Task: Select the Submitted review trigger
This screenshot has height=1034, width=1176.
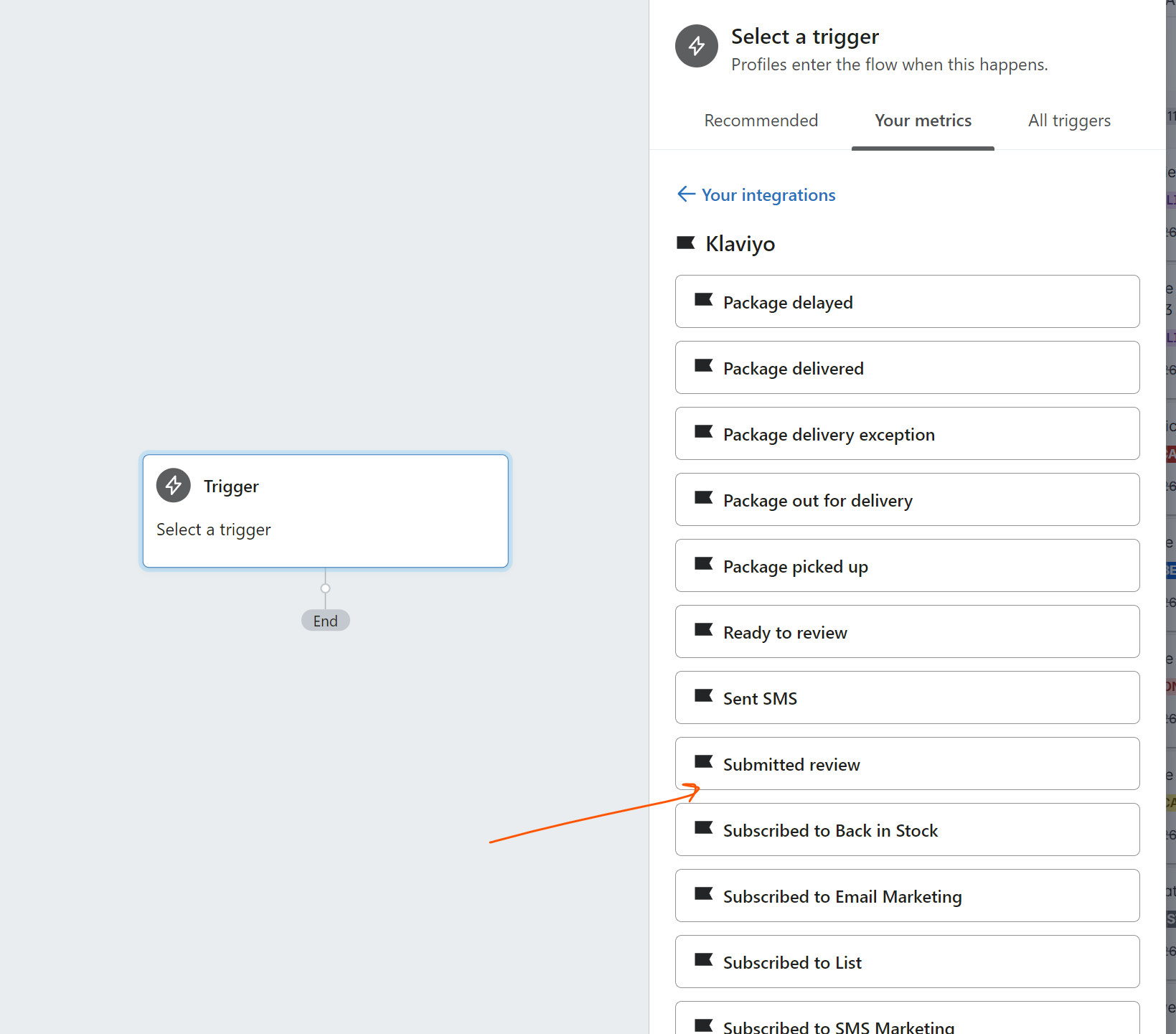Action: (x=907, y=763)
